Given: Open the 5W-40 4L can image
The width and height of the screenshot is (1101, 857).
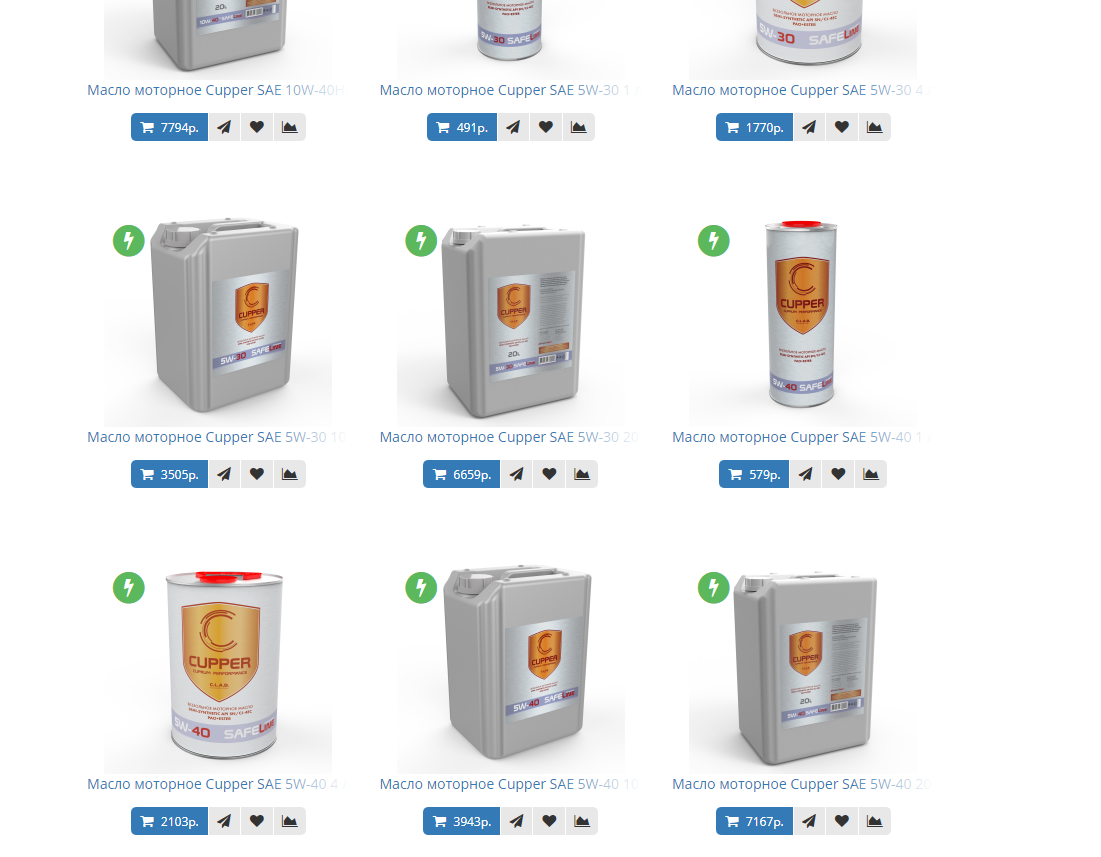Looking at the screenshot, I should (x=218, y=665).
